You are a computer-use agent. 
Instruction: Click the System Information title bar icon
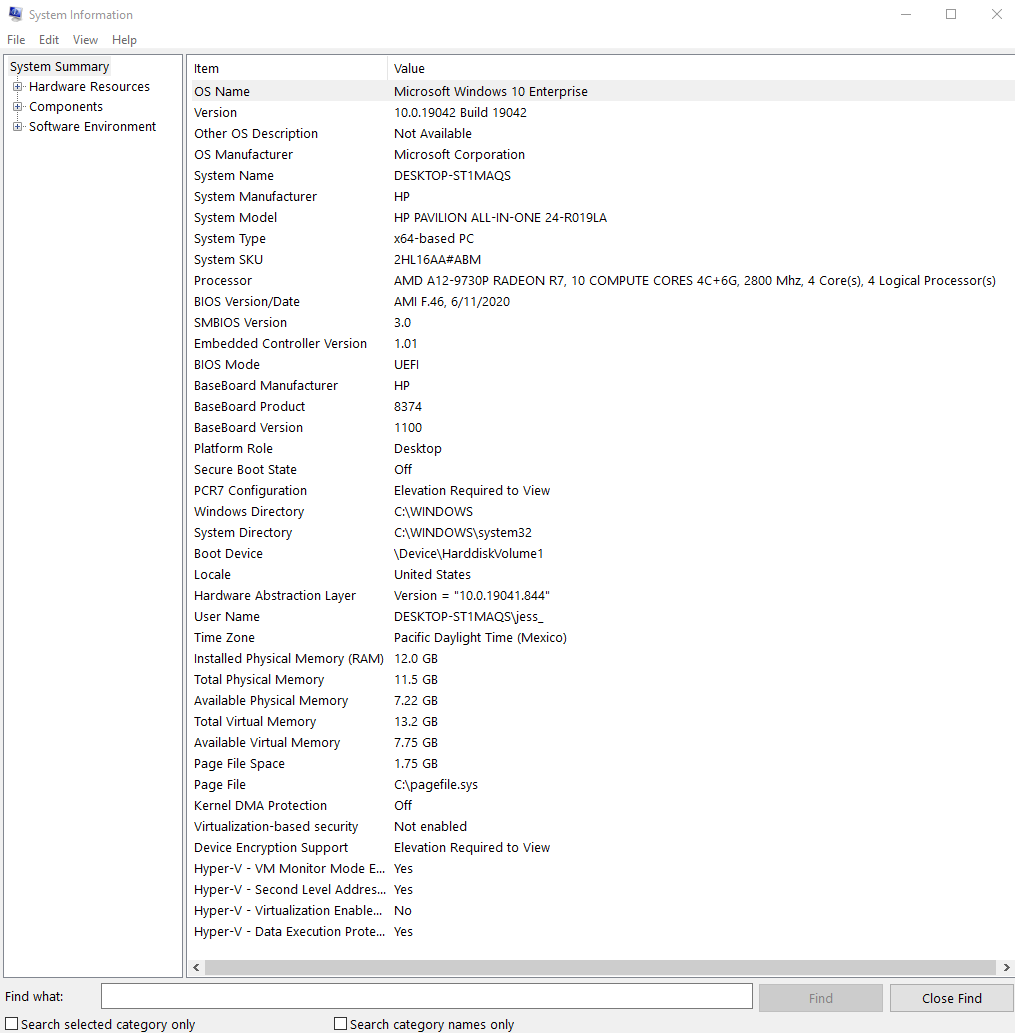(15, 14)
